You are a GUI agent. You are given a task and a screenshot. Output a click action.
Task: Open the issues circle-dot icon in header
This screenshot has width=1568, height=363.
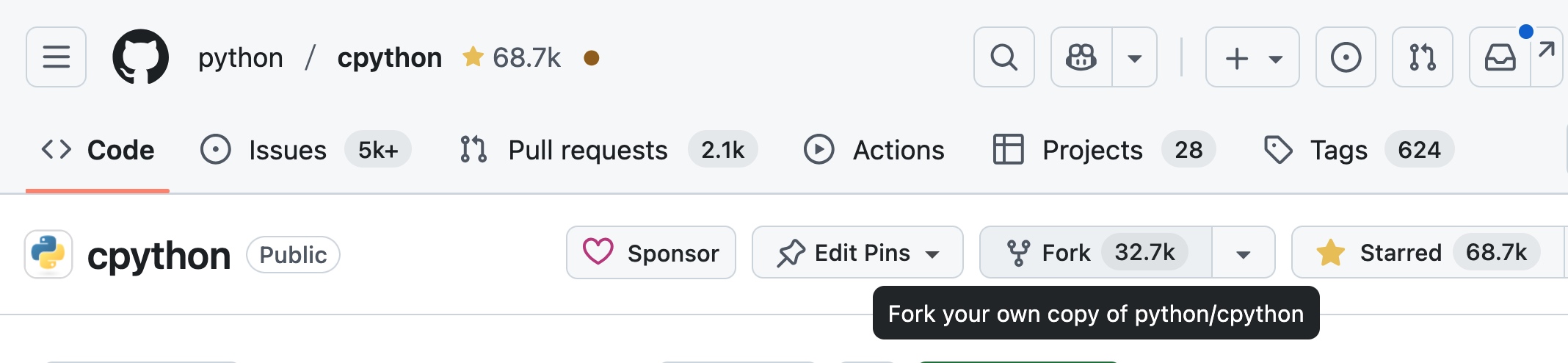[x=1346, y=57]
